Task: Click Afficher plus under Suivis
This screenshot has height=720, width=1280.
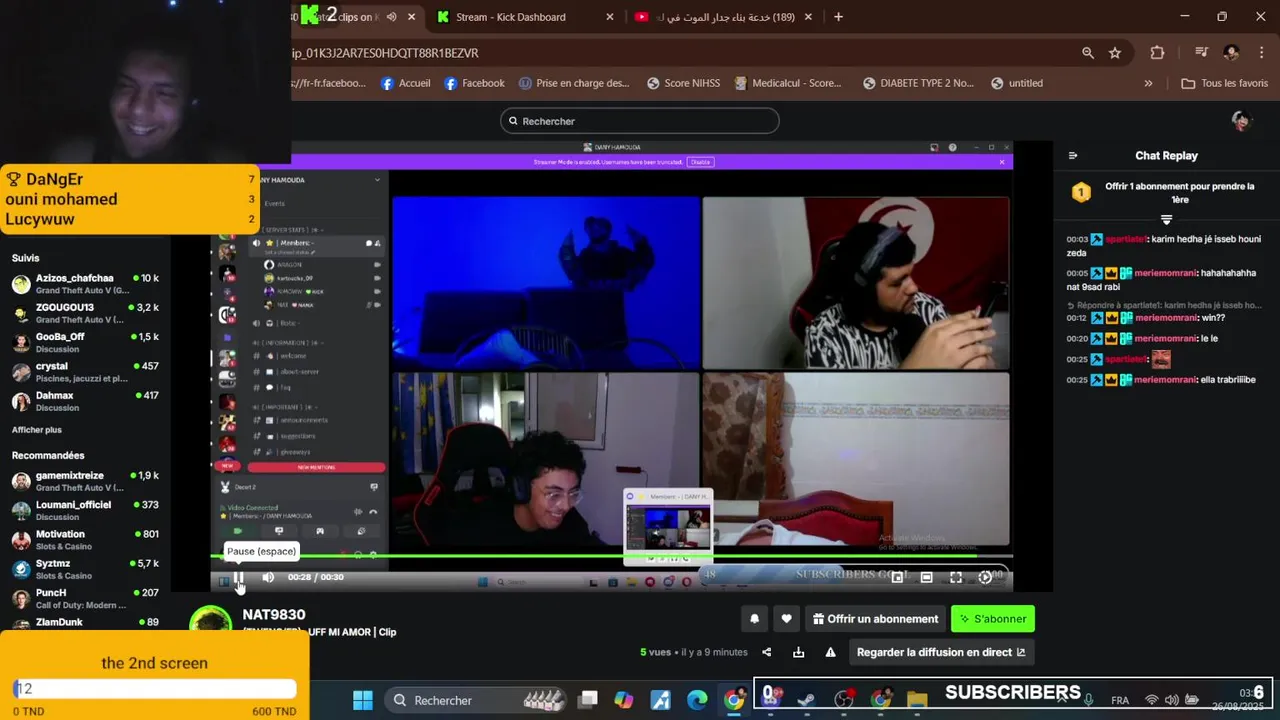Action: point(37,430)
